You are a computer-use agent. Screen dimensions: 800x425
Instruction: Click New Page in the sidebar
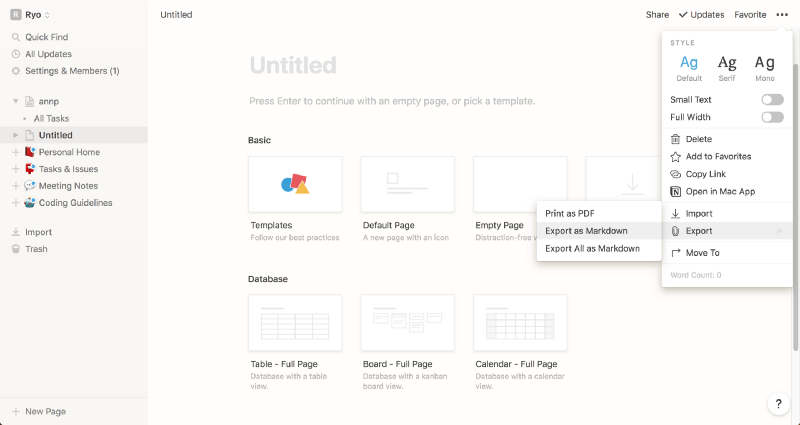coord(45,411)
